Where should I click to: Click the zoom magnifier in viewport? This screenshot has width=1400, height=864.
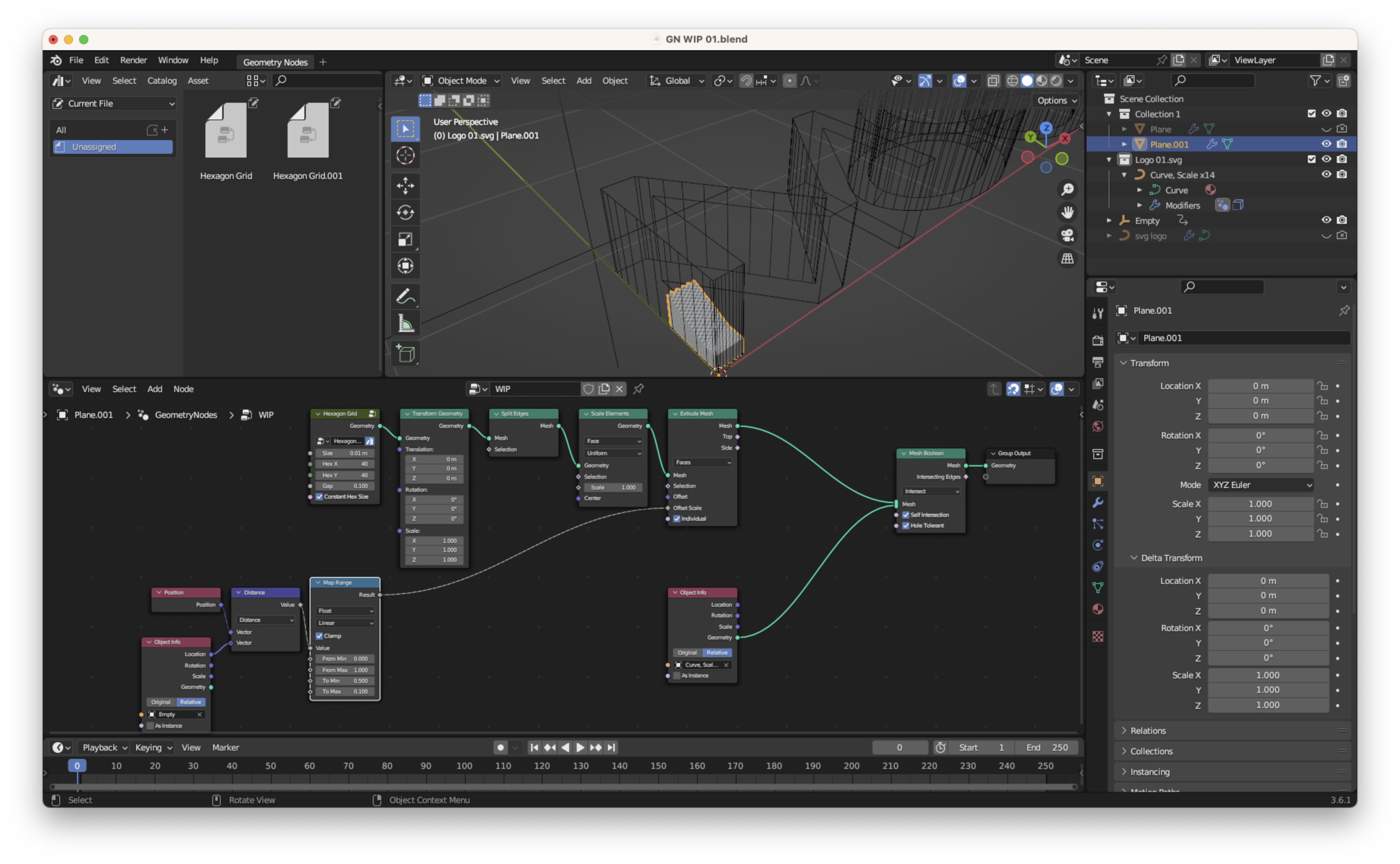coord(1067,190)
